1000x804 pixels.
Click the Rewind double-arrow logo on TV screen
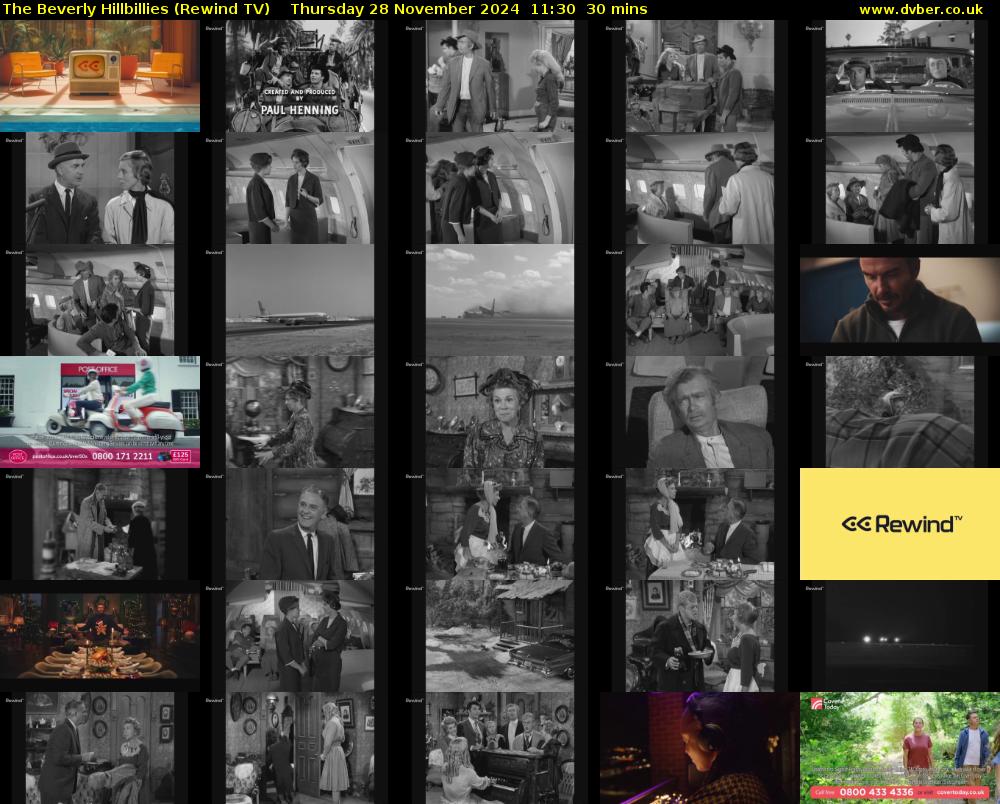89,66
